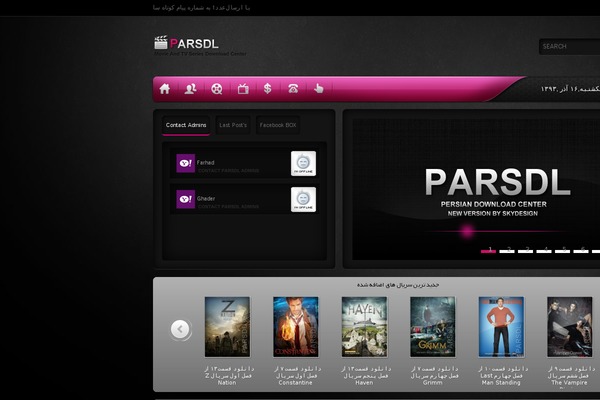Click Farhad's Yahoo messenger icon

click(186, 163)
